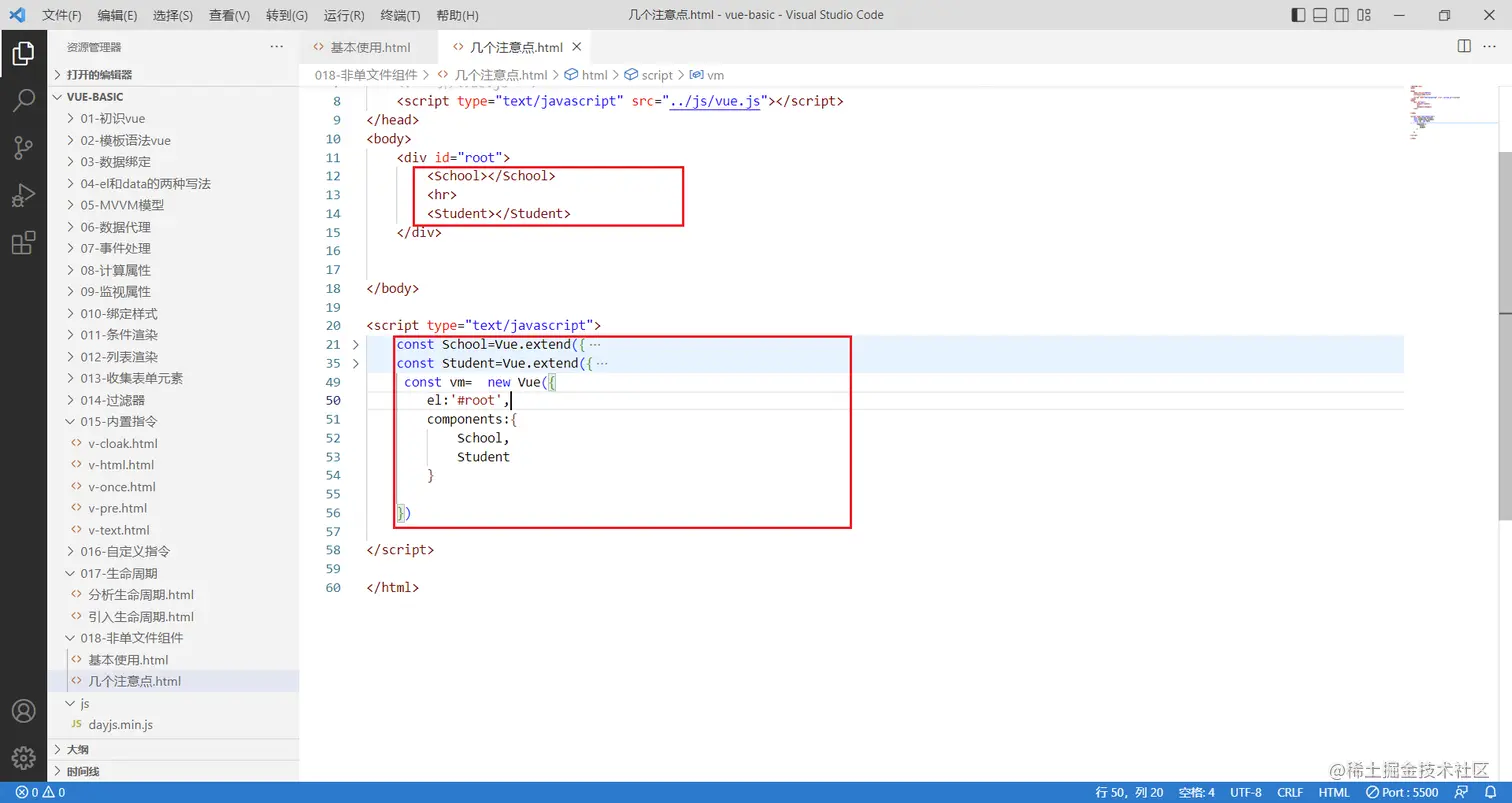Open Explorer panel more actions ellipsis
Screen dimensions: 1512x803
tap(277, 47)
